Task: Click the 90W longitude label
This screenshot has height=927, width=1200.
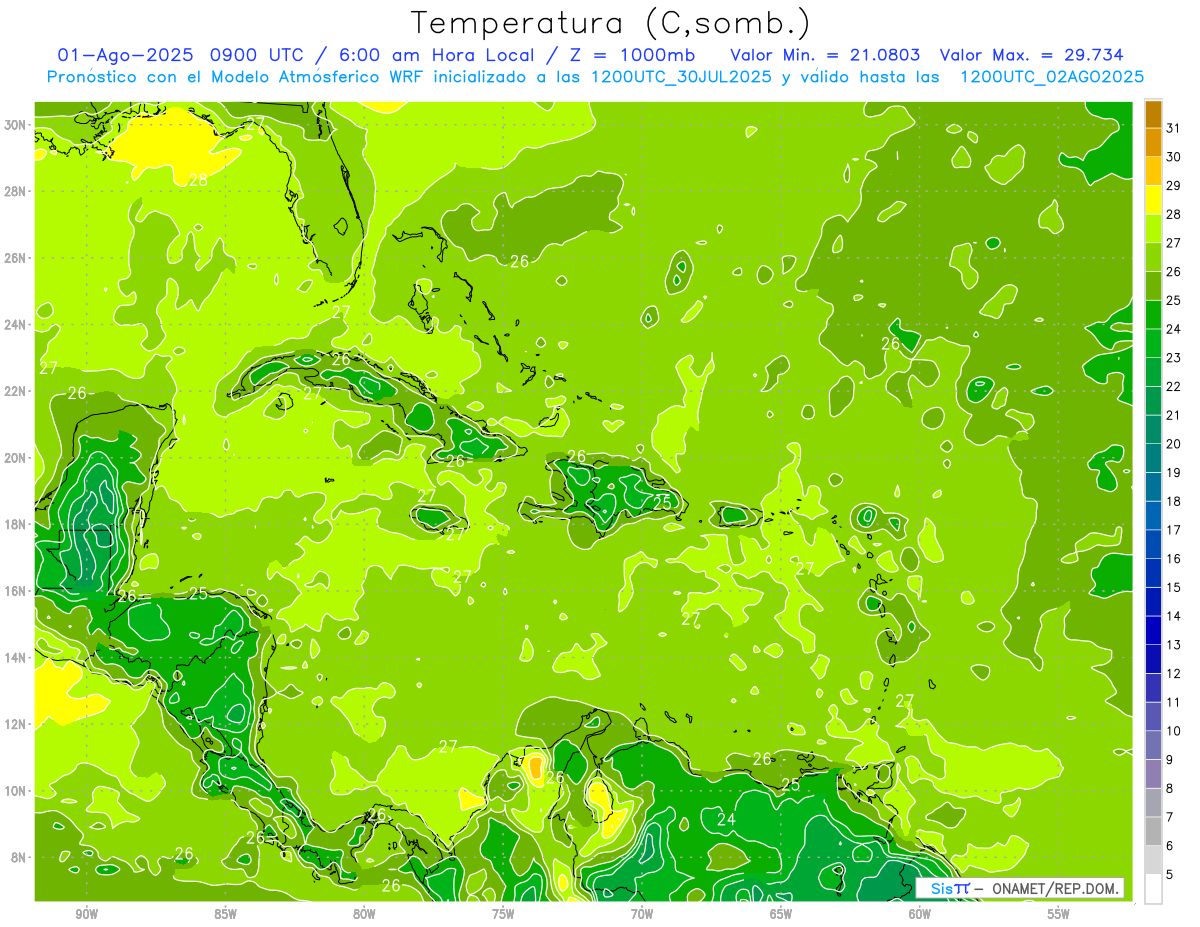Action: pyautogui.click(x=86, y=914)
